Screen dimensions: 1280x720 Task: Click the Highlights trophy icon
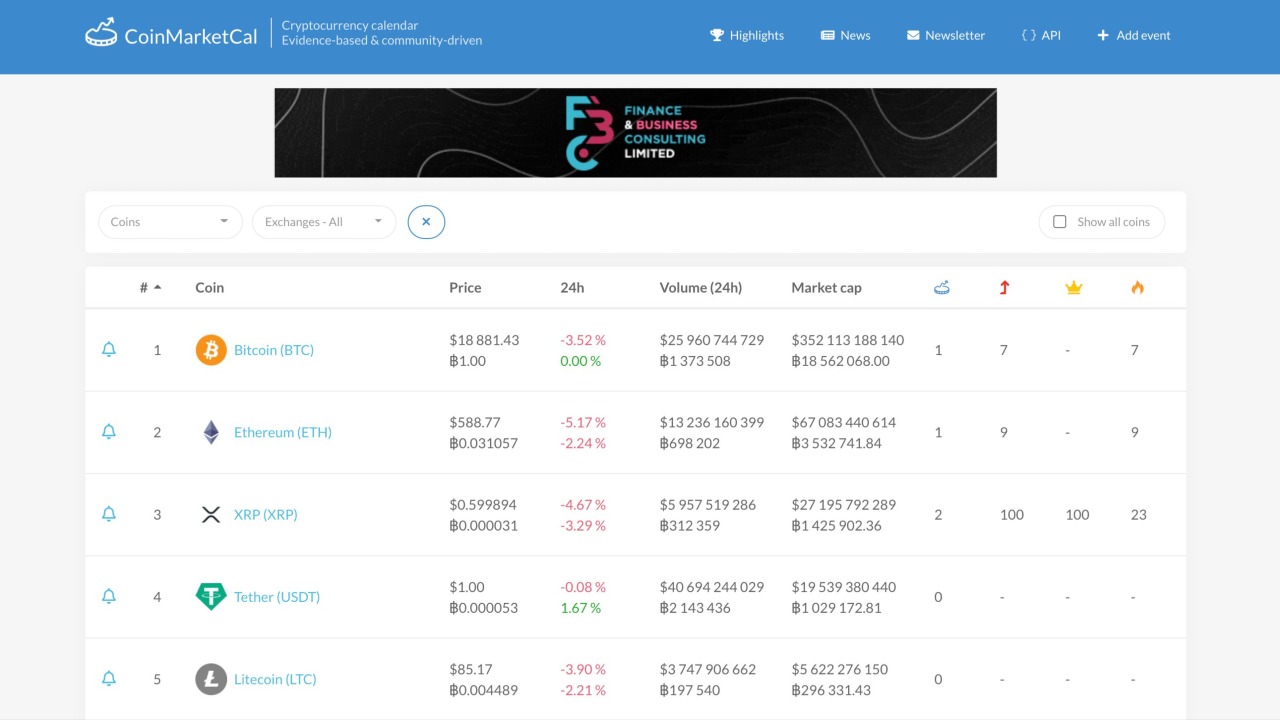[x=716, y=35]
